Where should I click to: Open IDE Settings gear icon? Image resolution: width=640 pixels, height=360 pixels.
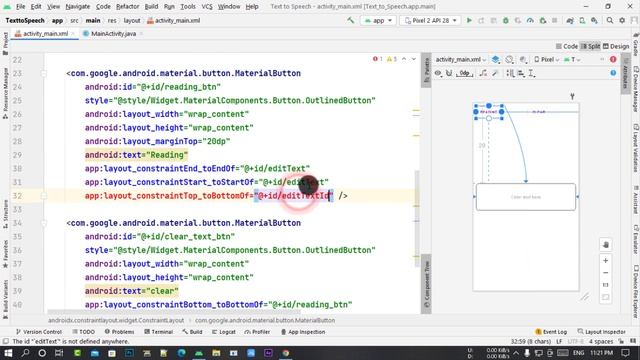point(622,20)
